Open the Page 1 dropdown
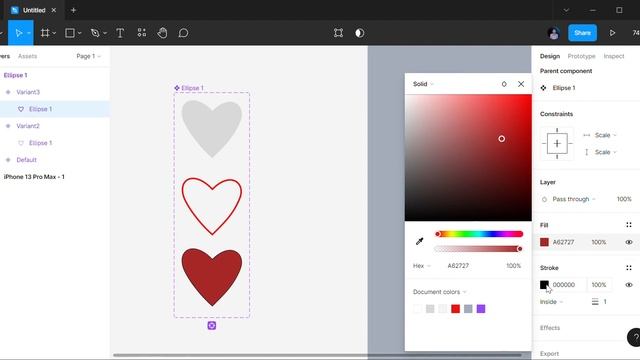The width and height of the screenshot is (640, 360). pos(88,56)
